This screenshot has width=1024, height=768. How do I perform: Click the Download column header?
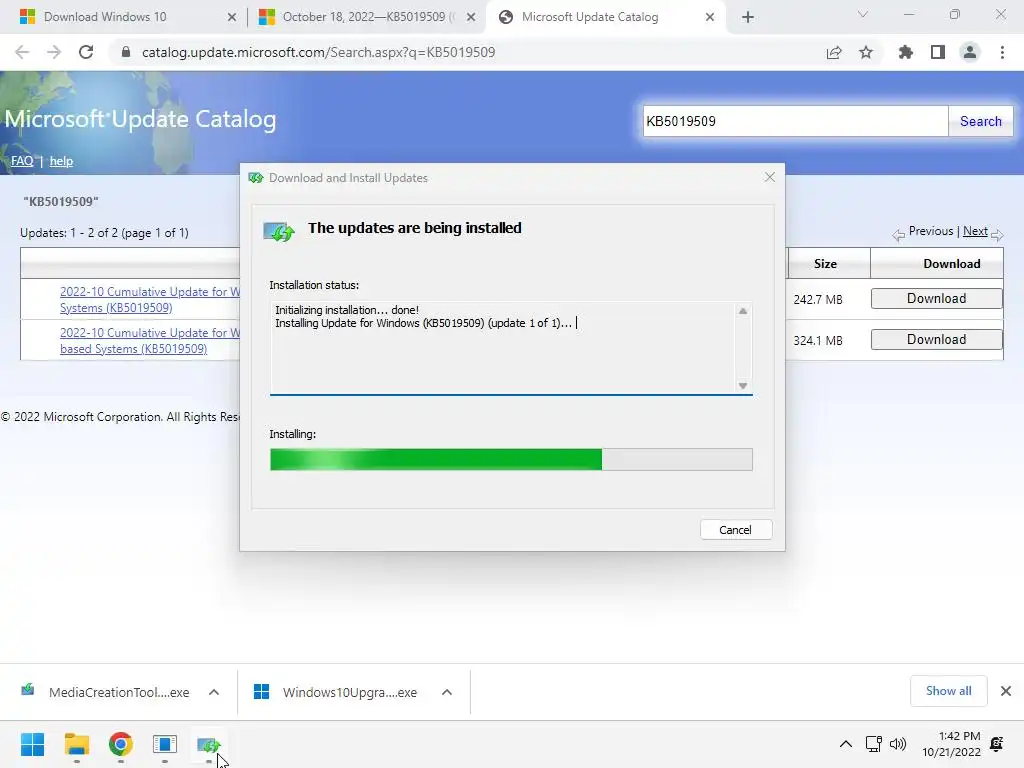952,264
